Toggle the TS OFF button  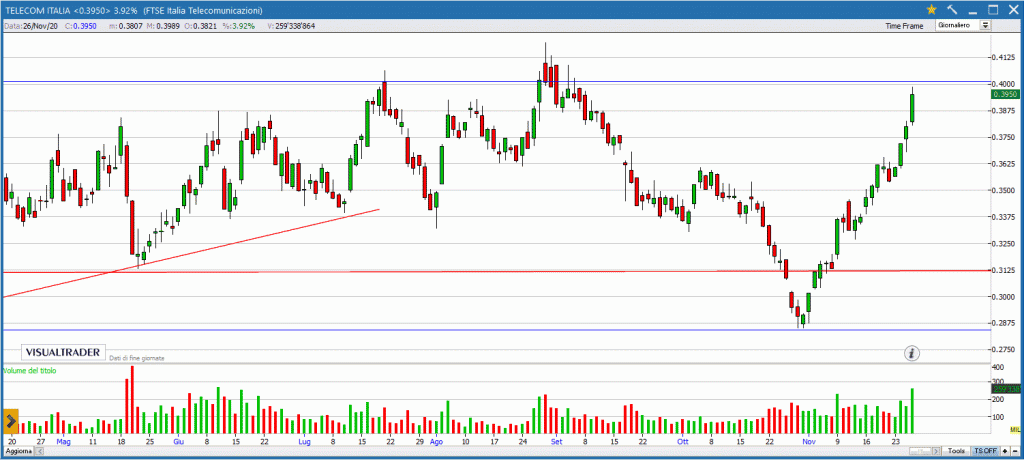tap(985, 451)
